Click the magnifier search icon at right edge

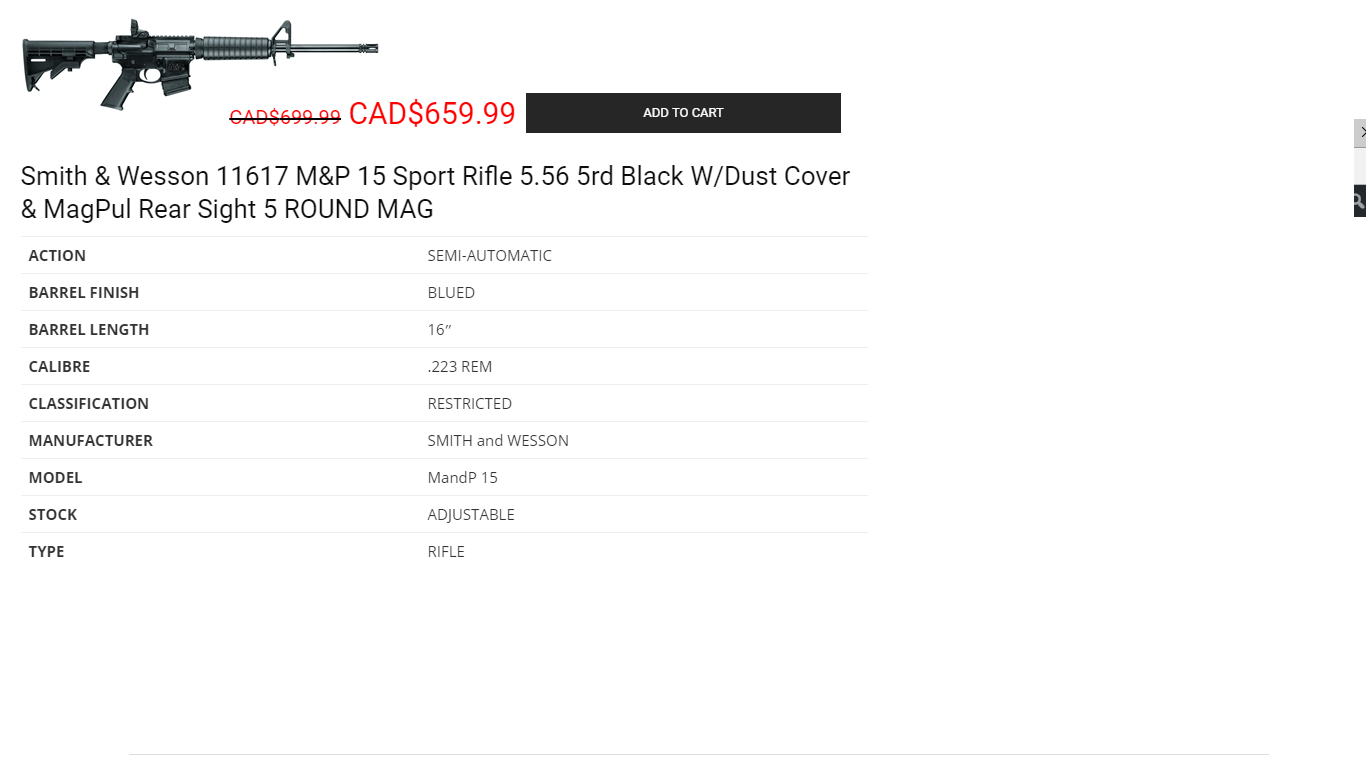1359,201
